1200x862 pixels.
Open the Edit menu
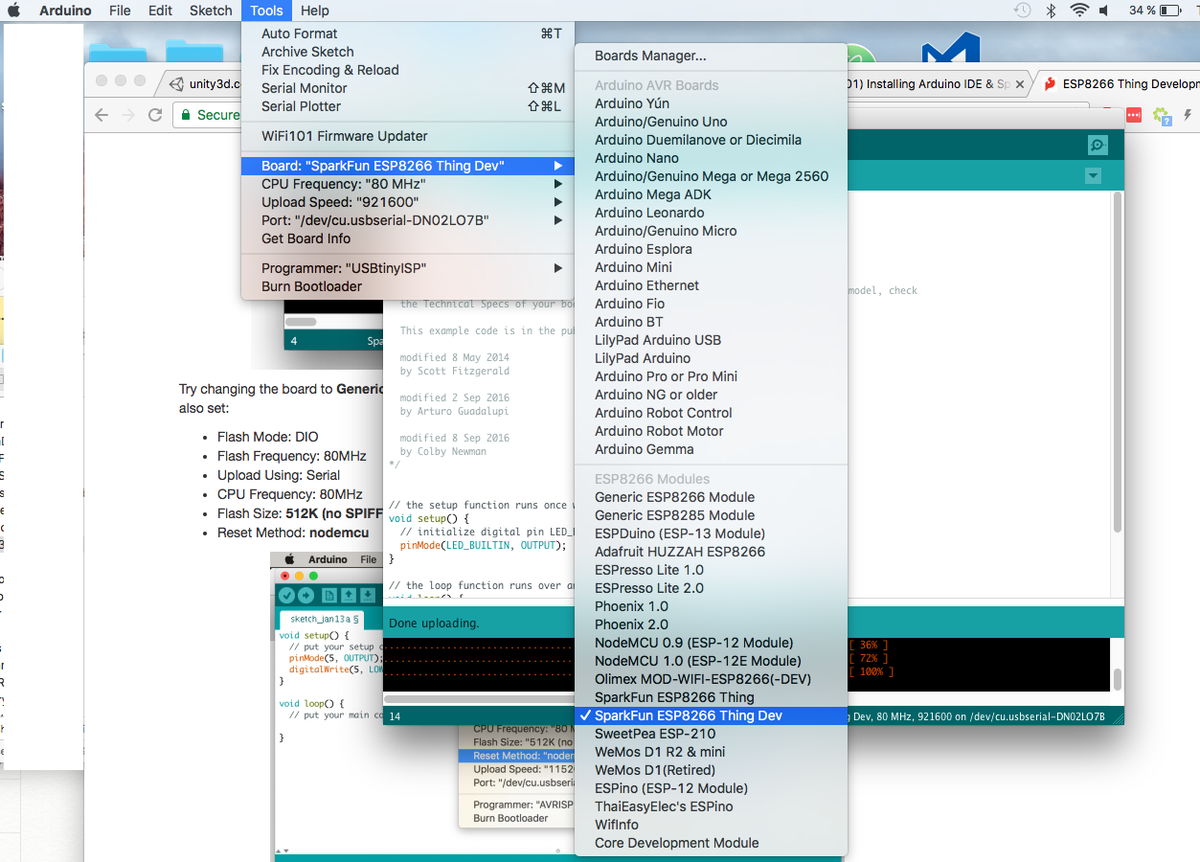coord(160,11)
